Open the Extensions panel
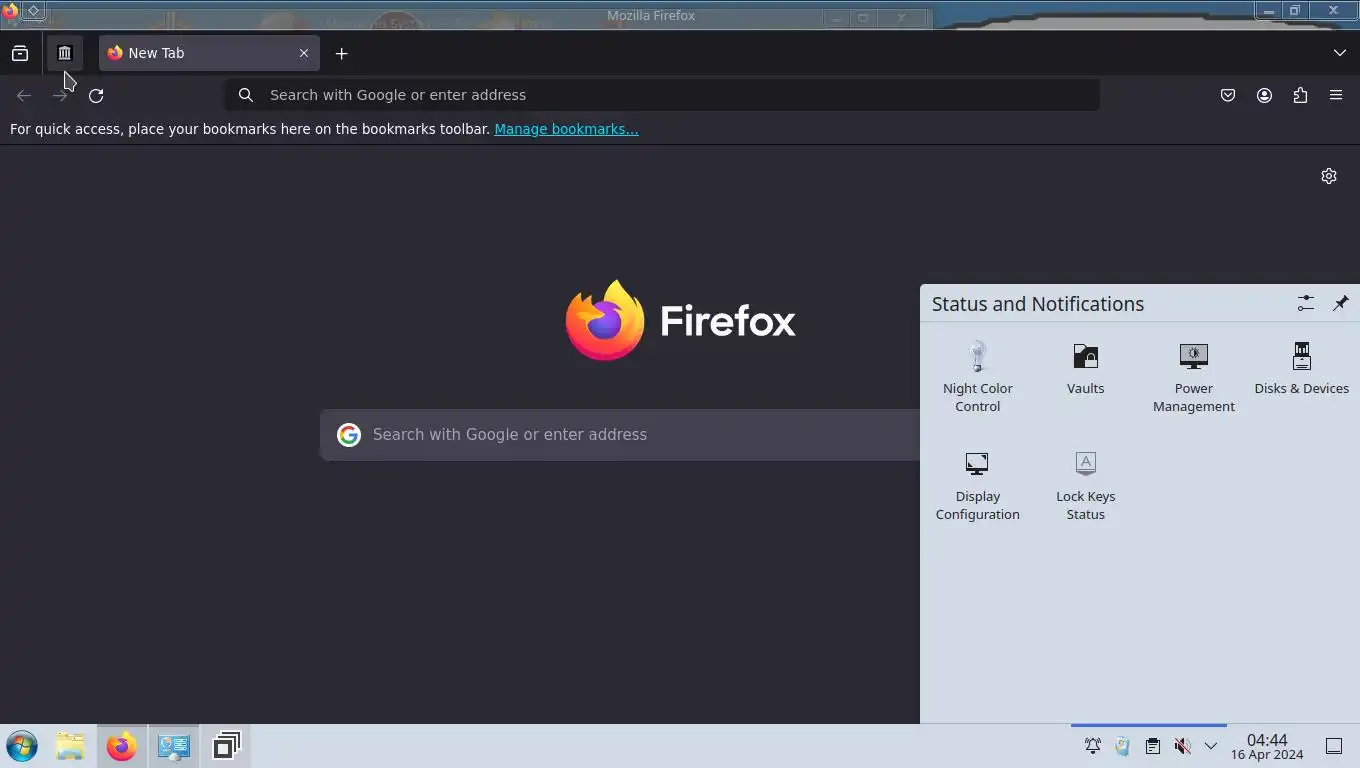Screen dimensions: 1360x768 pyautogui.click(x=1300, y=95)
